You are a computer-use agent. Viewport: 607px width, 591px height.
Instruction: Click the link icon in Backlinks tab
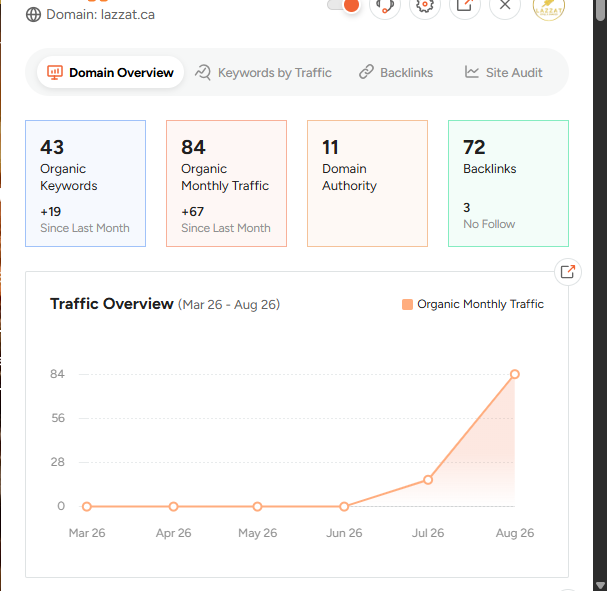[366, 72]
